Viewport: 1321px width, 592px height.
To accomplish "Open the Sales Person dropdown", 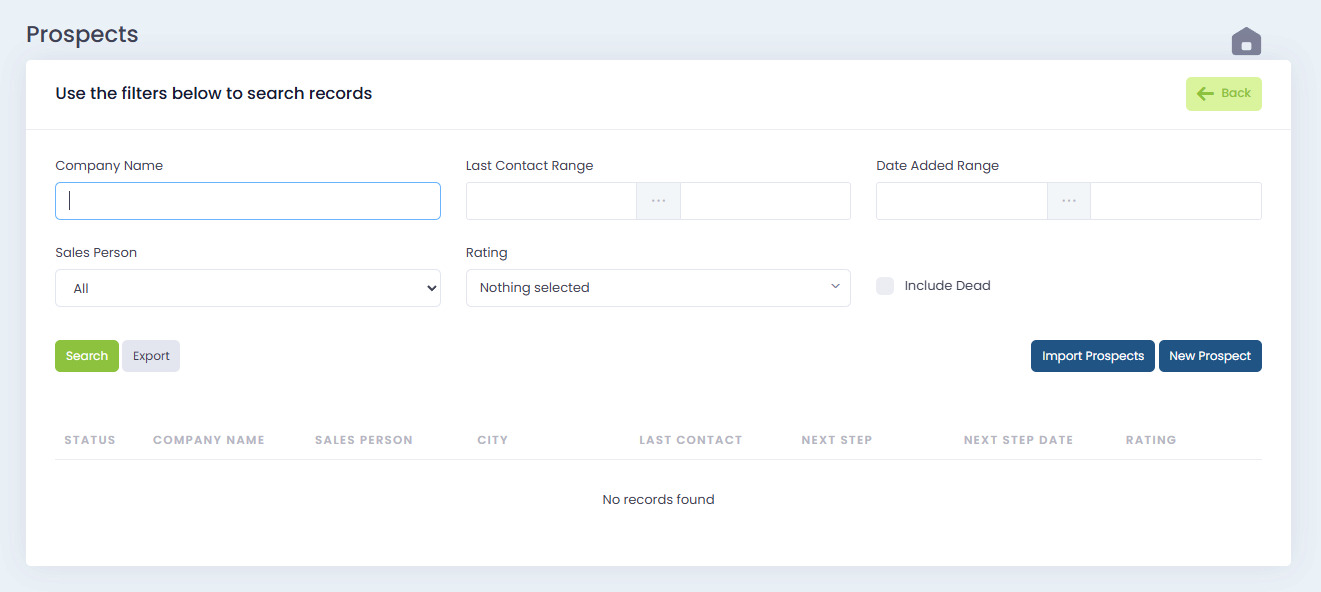I will coord(247,288).
